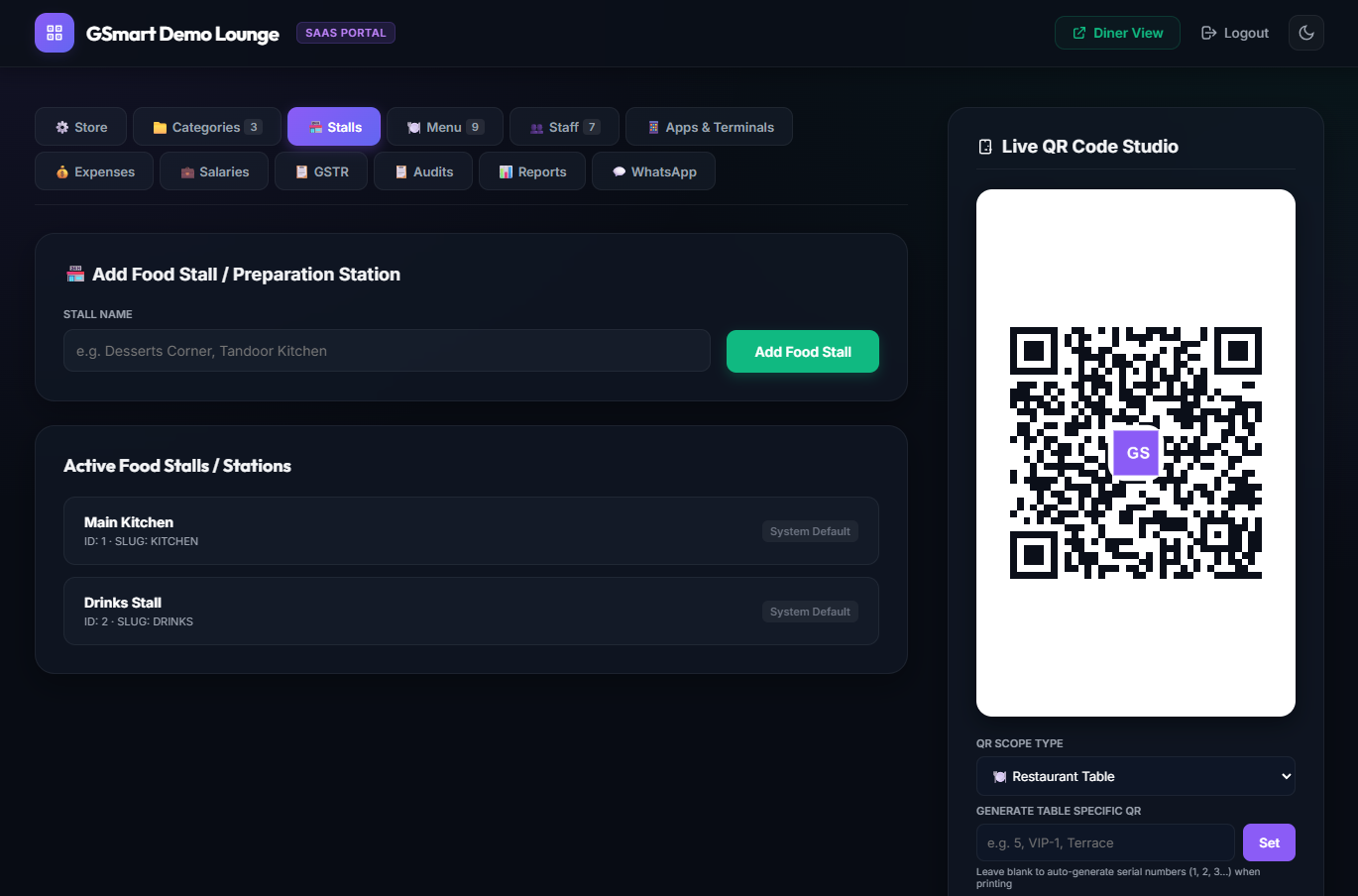This screenshot has width=1358, height=896.
Task: Click the Add Food Stall button
Action: pyautogui.click(x=803, y=352)
